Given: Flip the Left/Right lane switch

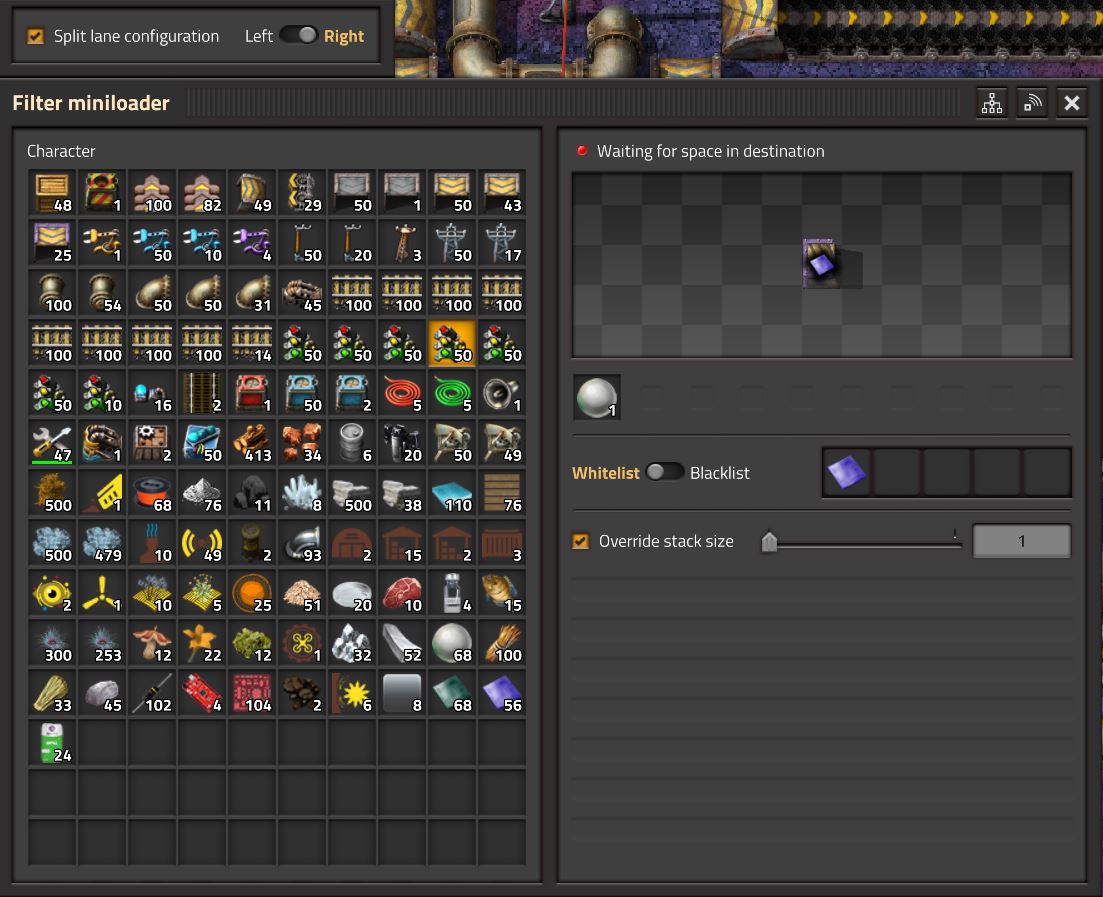Looking at the screenshot, I should coord(298,35).
